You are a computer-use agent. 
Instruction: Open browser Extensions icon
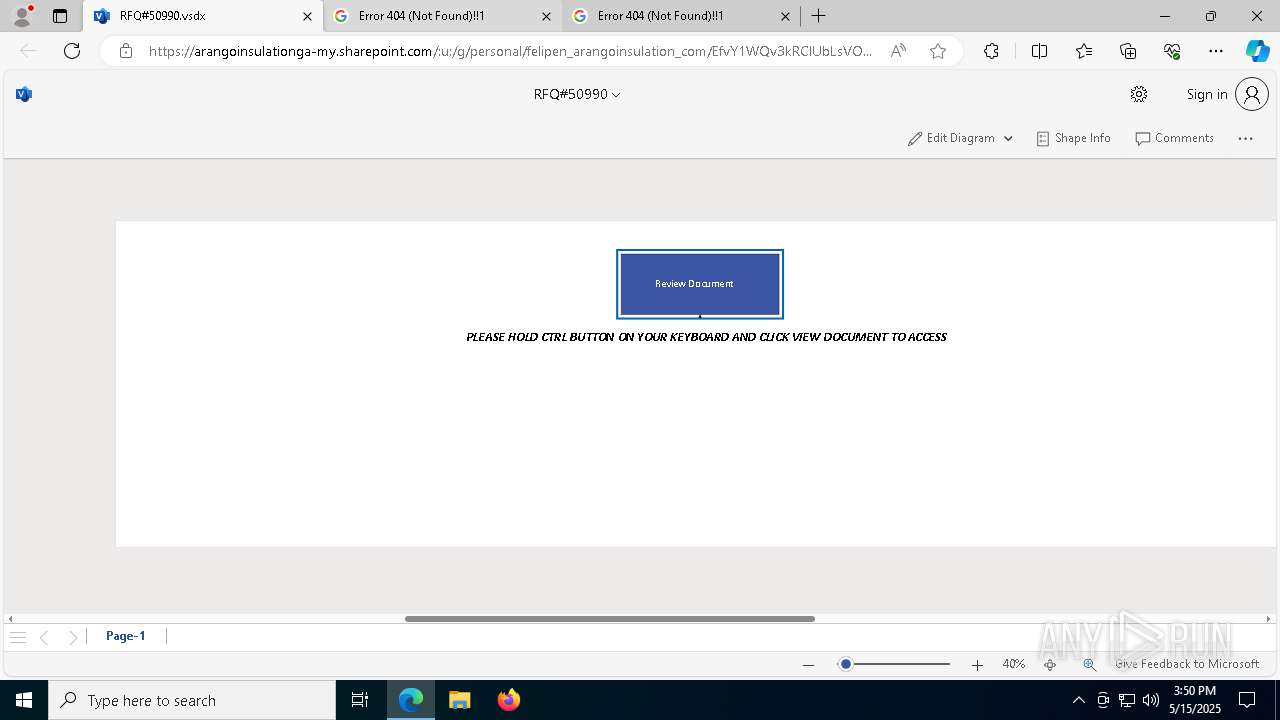tap(991, 51)
